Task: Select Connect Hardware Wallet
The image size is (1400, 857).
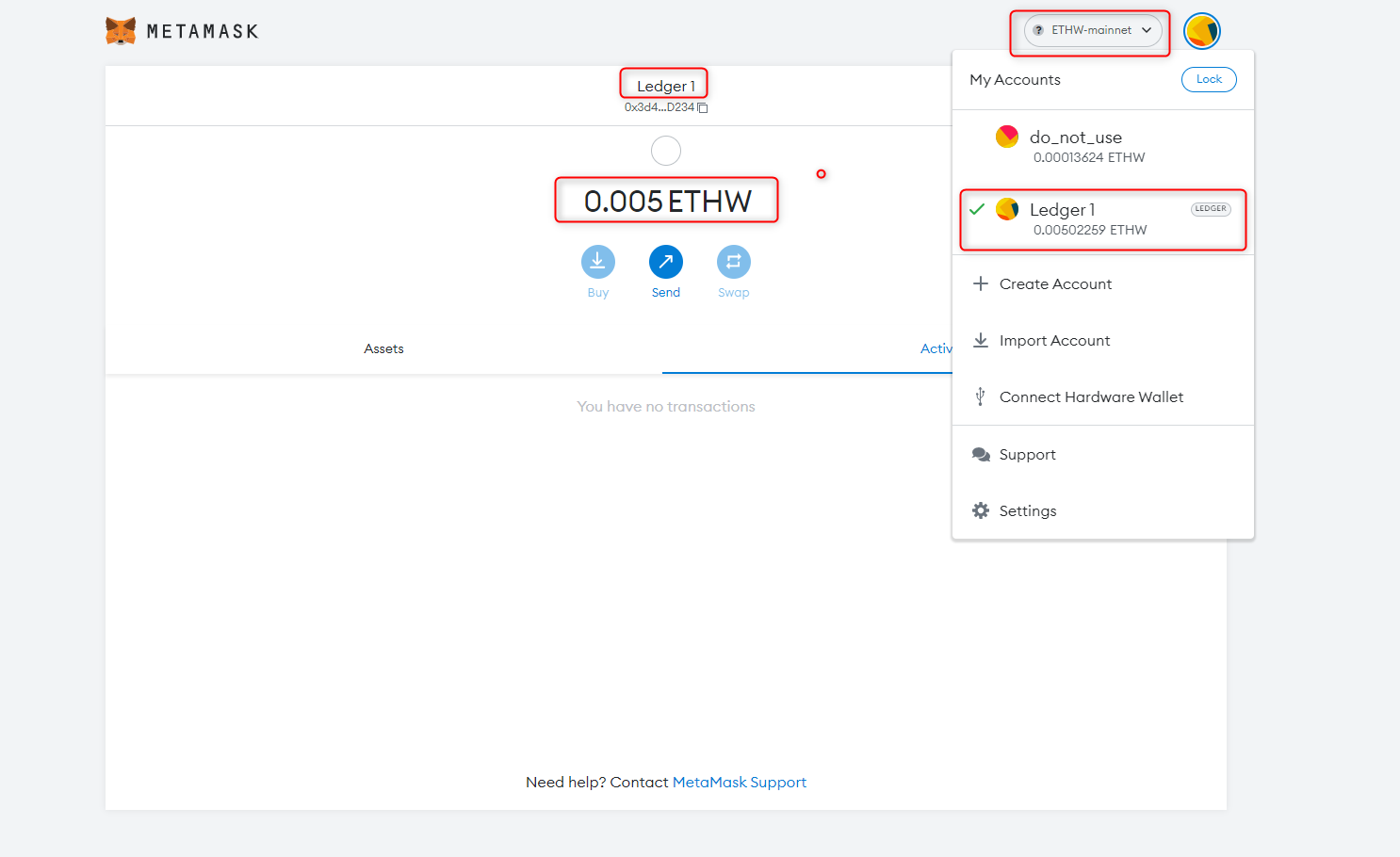Action: pos(1090,397)
